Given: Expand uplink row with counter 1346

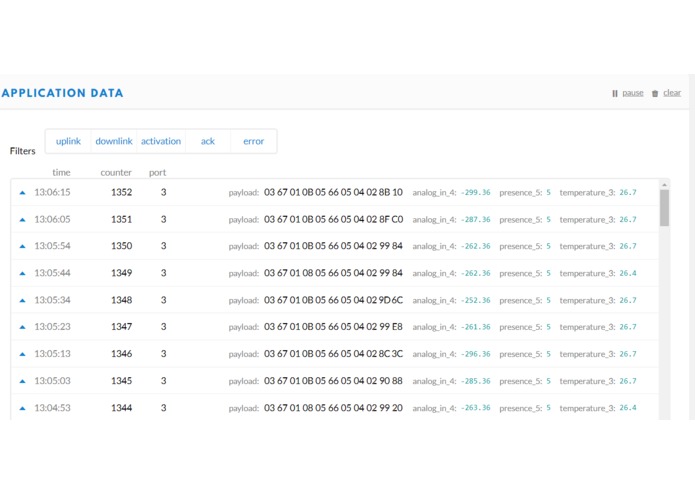Looking at the screenshot, I should (23, 354).
